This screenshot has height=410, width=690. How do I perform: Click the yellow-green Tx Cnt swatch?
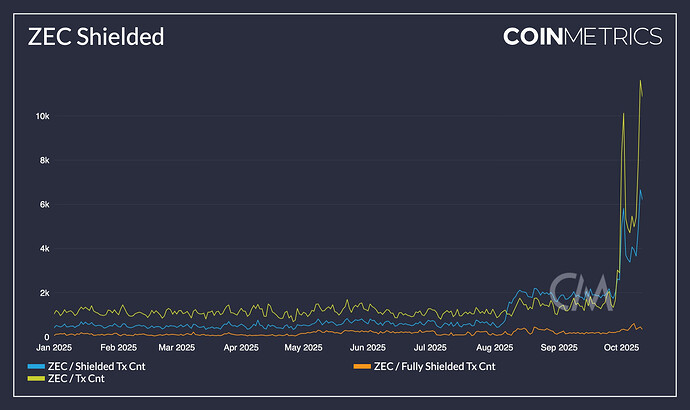[x=36, y=378]
